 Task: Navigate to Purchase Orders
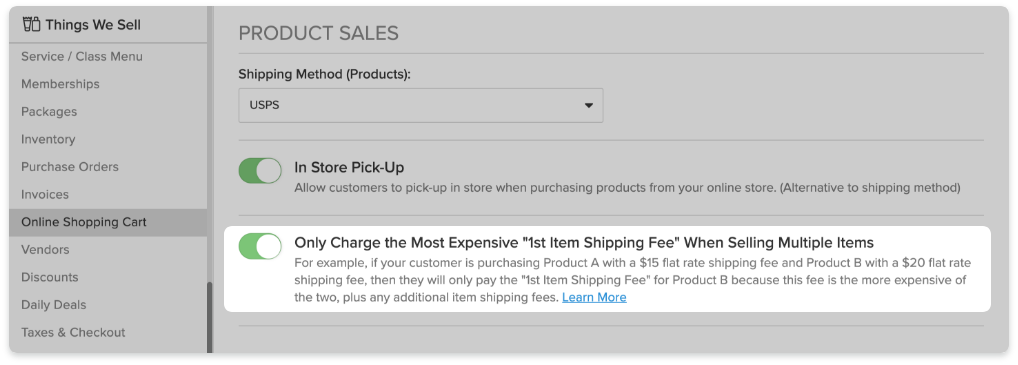(x=70, y=166)
